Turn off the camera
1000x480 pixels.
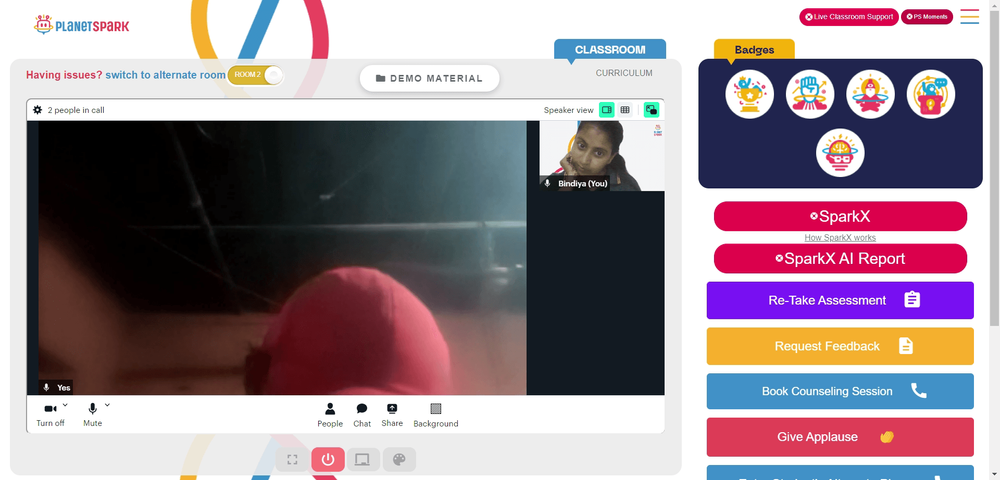(50, 414)
